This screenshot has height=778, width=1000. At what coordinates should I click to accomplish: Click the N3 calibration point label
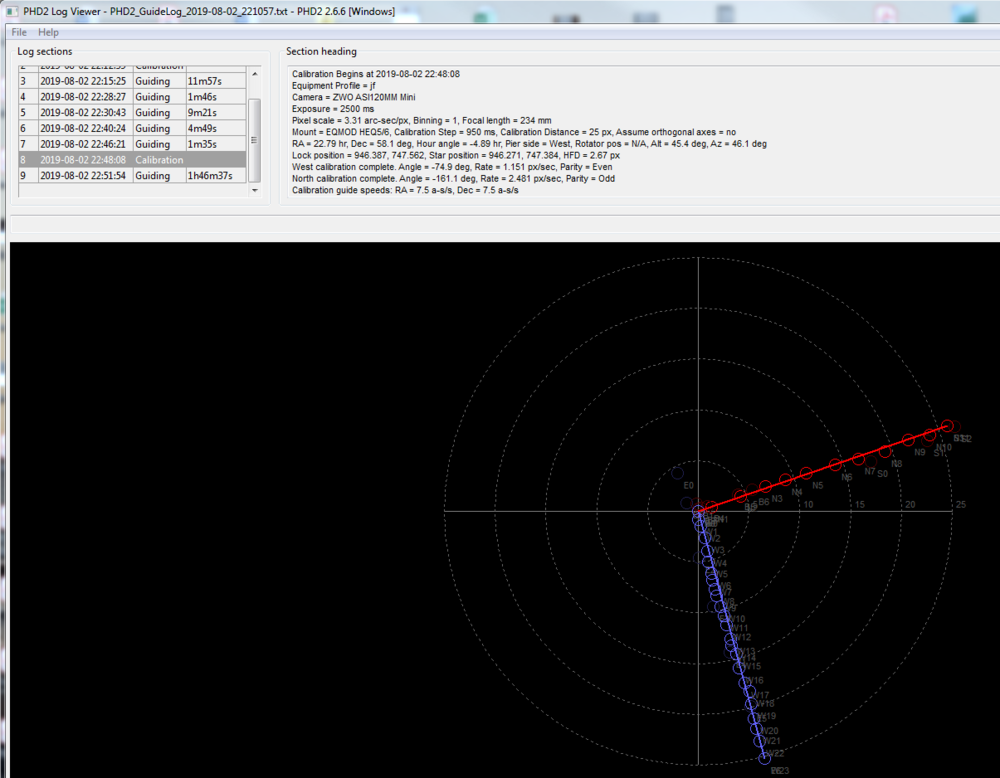click(777, 499)
